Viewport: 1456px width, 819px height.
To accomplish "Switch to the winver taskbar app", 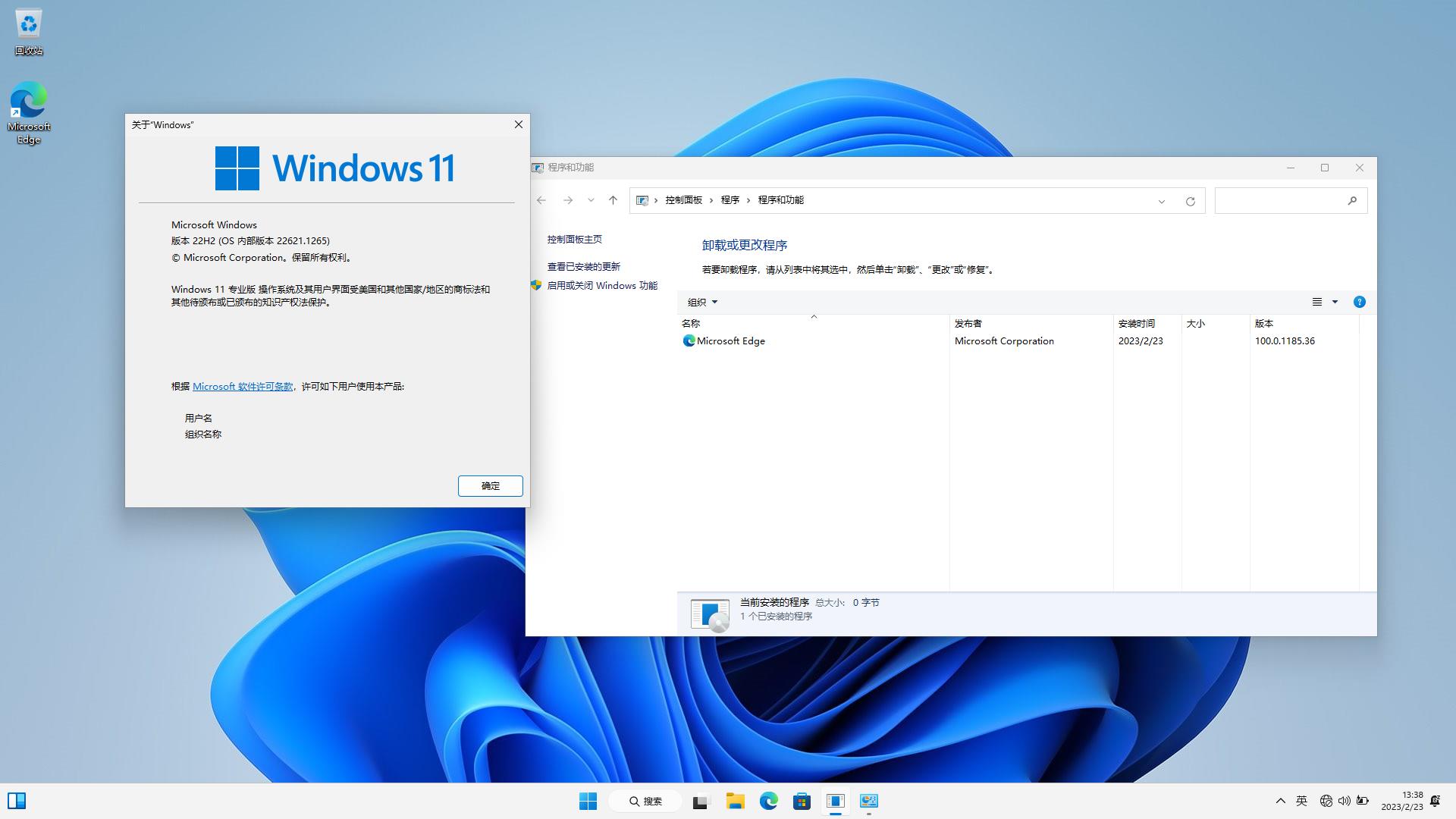I will [836, 801].
